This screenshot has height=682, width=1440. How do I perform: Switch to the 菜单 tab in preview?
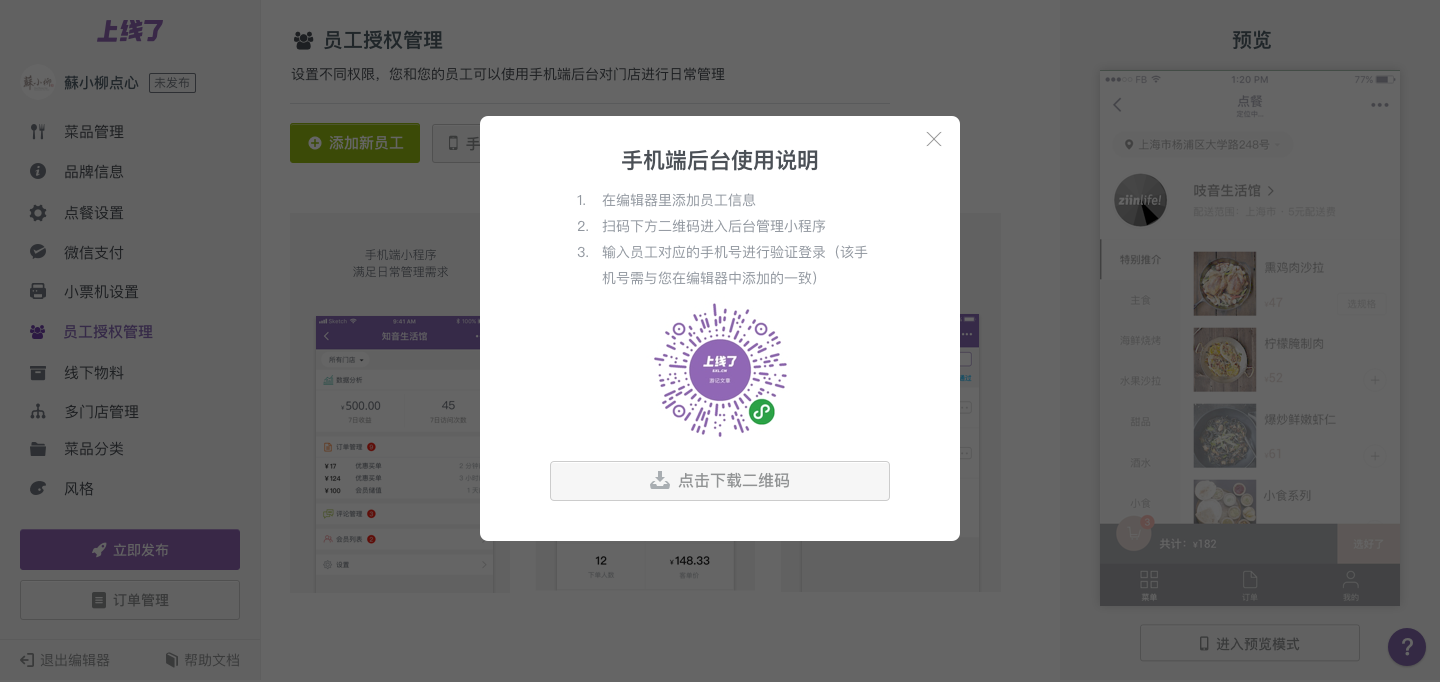(x=1149, y=585)
